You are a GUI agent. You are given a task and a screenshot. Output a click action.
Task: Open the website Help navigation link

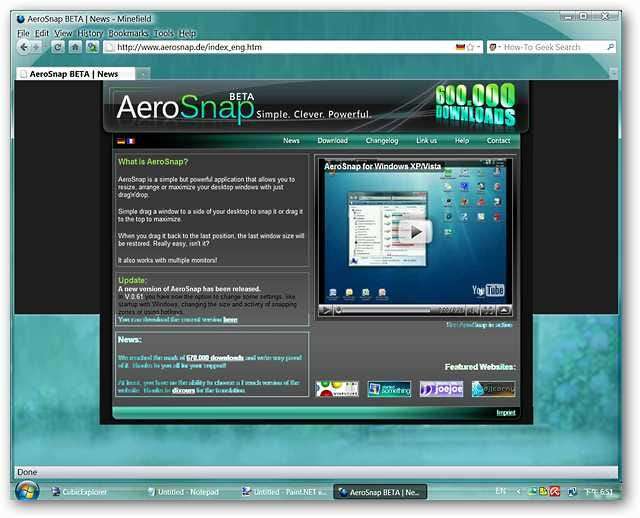click(x=462, y=140)
